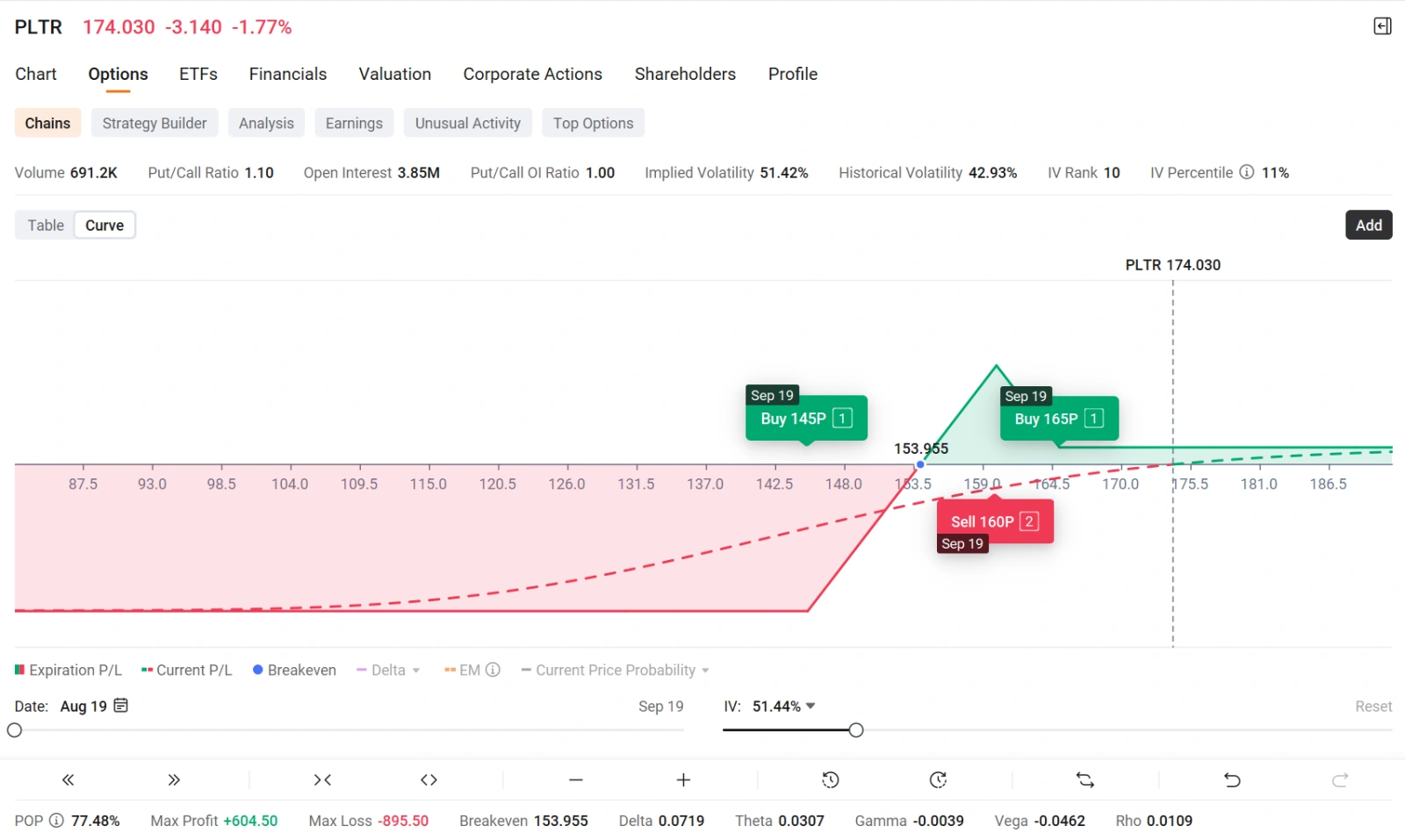Viewport: 1405px width, 840px height.
Task: Open the date calendar icon next to Aug 19
Action: point(121,706)
